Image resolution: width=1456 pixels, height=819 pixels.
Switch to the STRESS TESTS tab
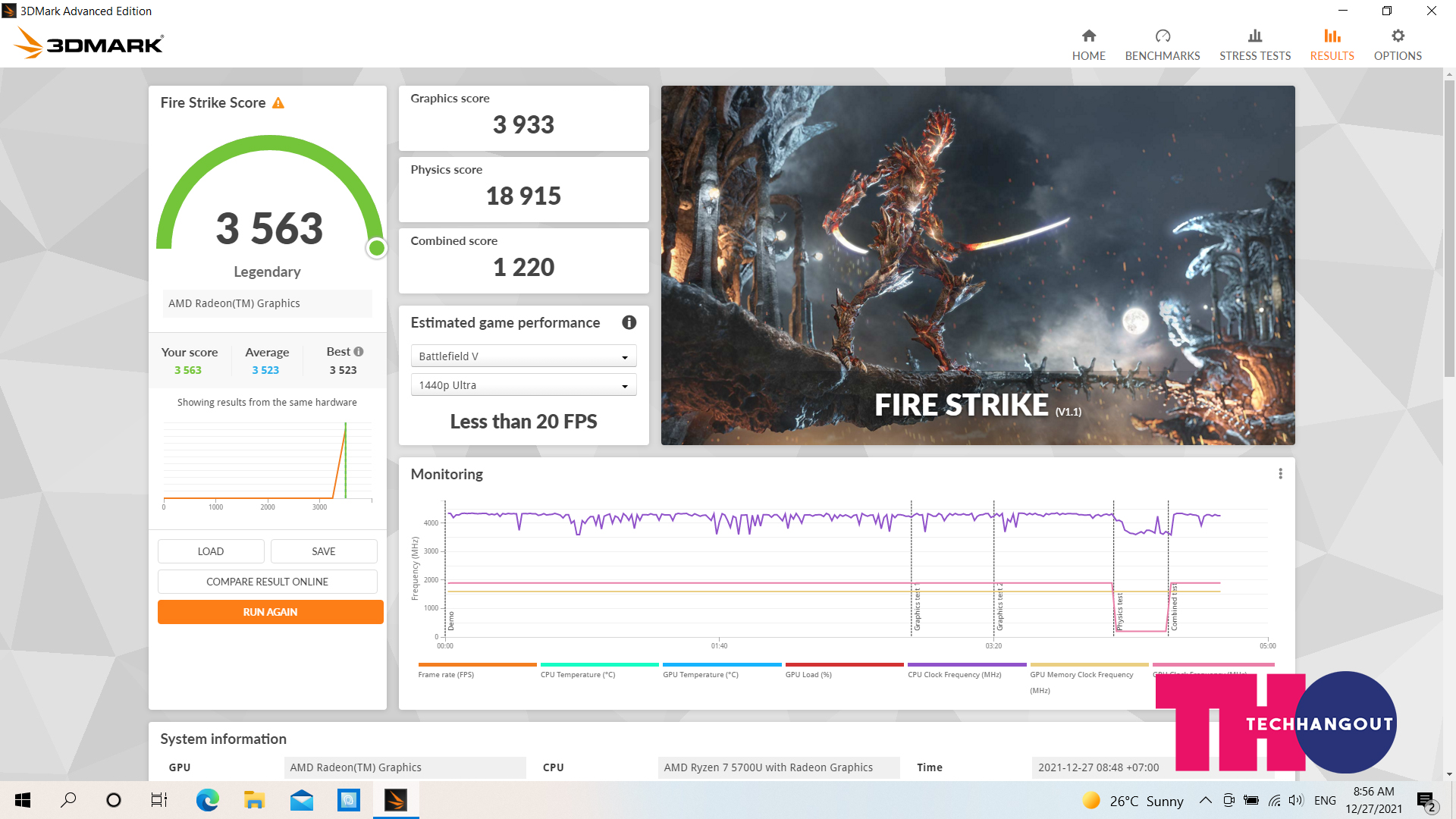[x=1255, y=45]
